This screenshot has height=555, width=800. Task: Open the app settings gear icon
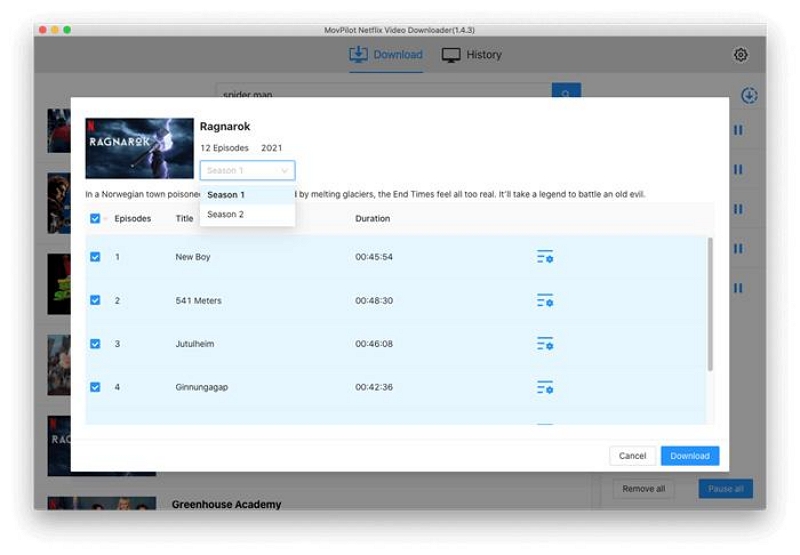pos(741,55)
